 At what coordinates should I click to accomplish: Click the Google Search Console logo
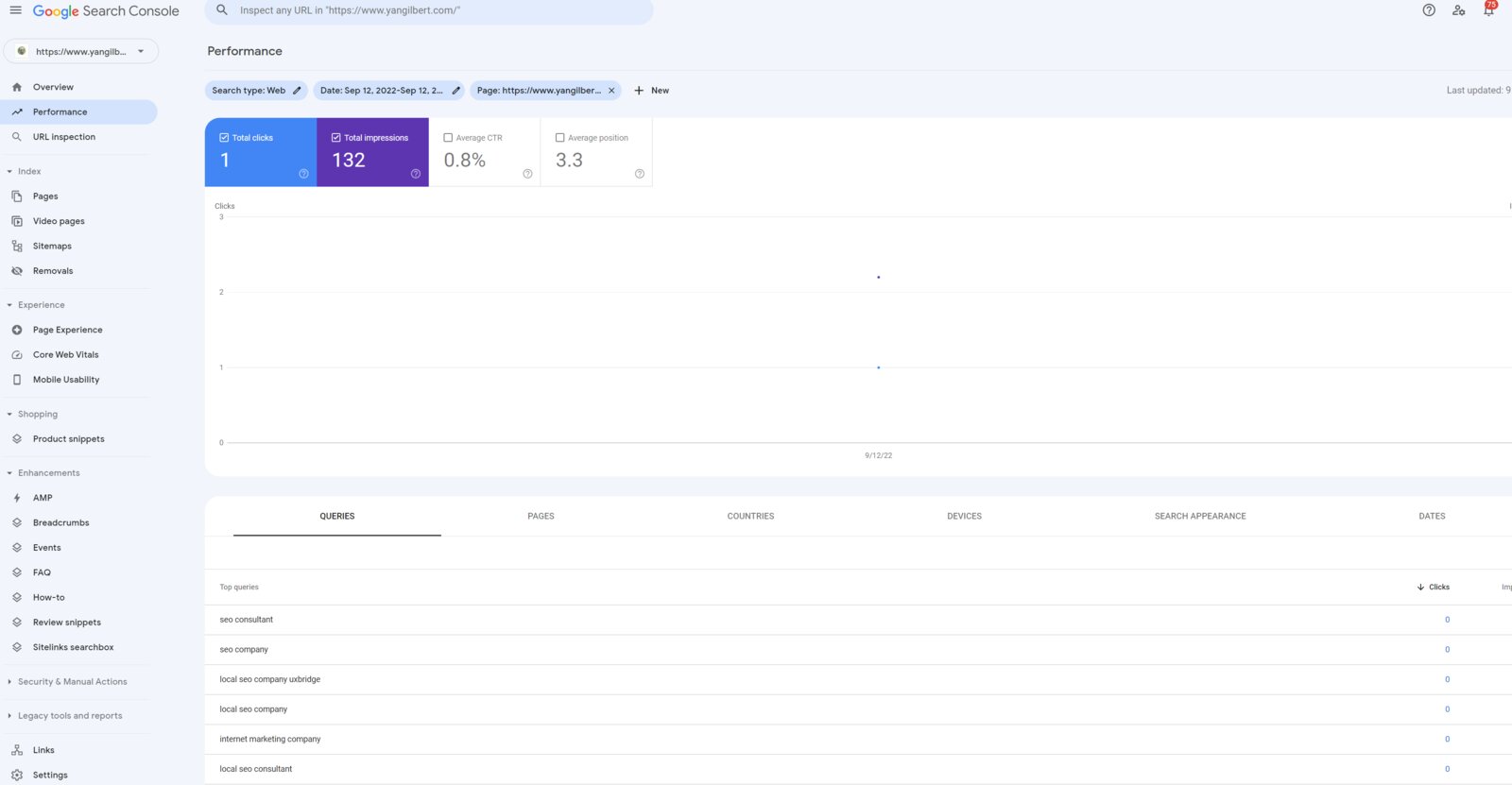point(106,11)
